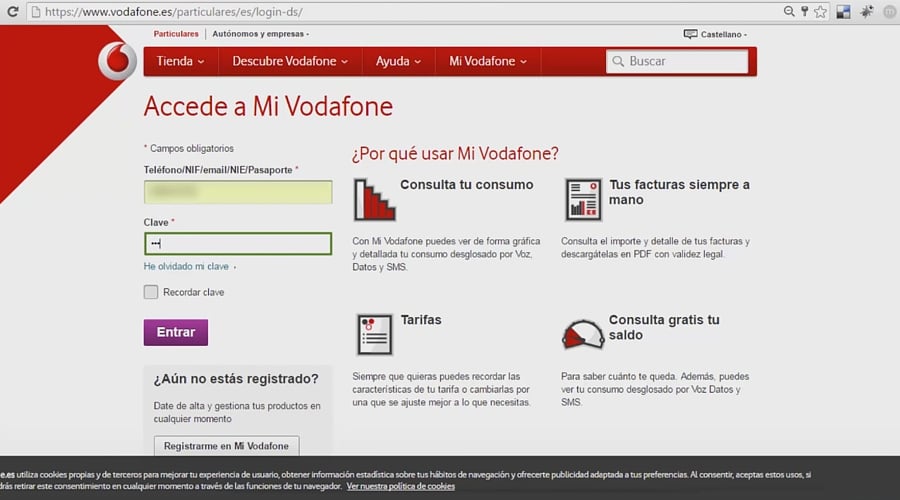Click the browser reload icon
Image resolution: width=900 pixels, height=500 pixels.
coord(12,11)
